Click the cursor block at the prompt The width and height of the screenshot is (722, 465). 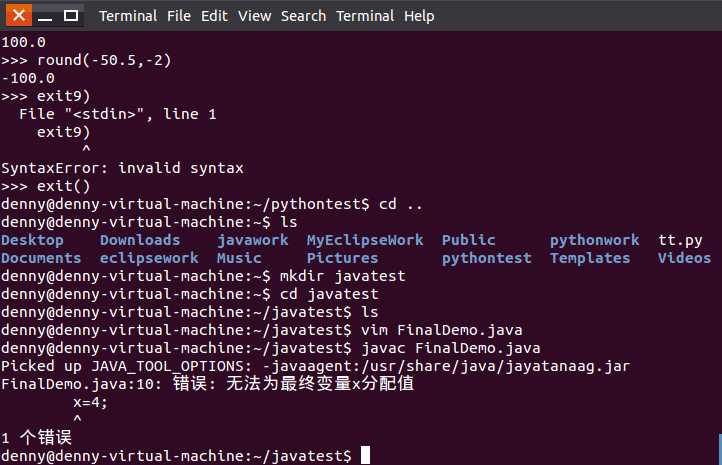[x=365, y=456]
